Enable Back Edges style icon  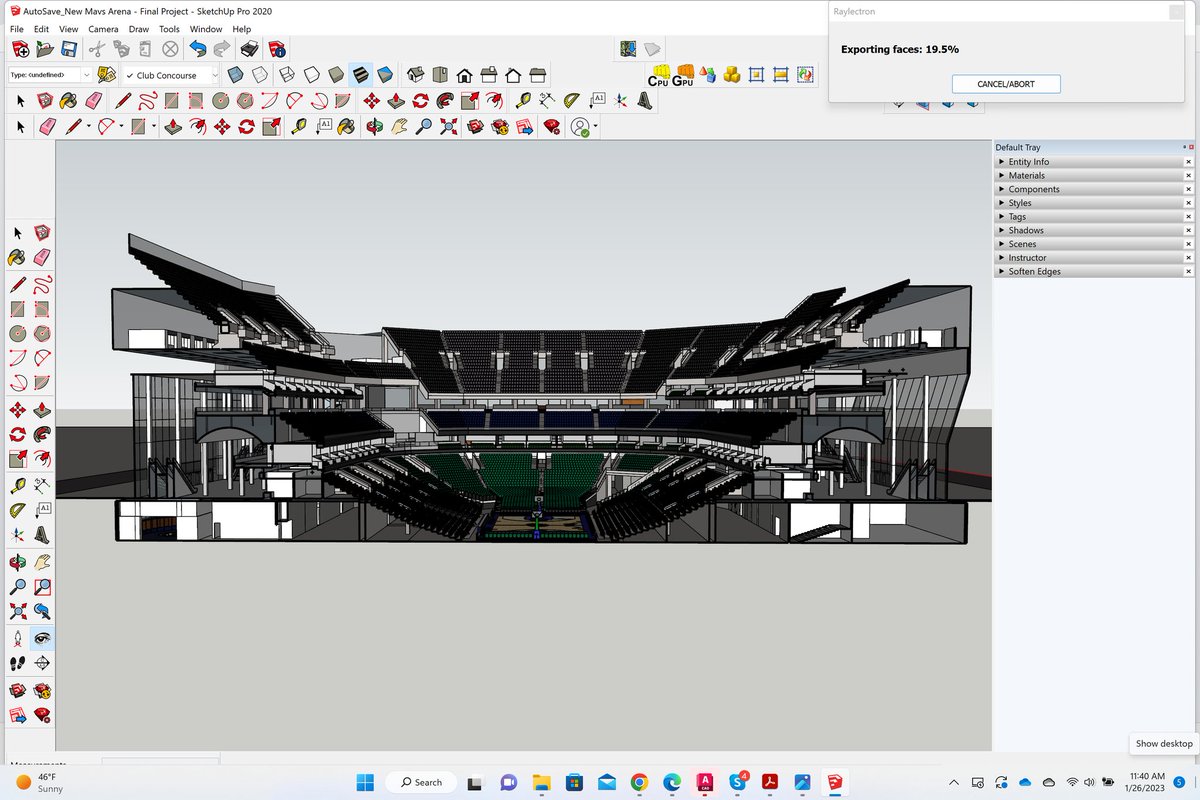pyautogui.click(x=259, y=75)
